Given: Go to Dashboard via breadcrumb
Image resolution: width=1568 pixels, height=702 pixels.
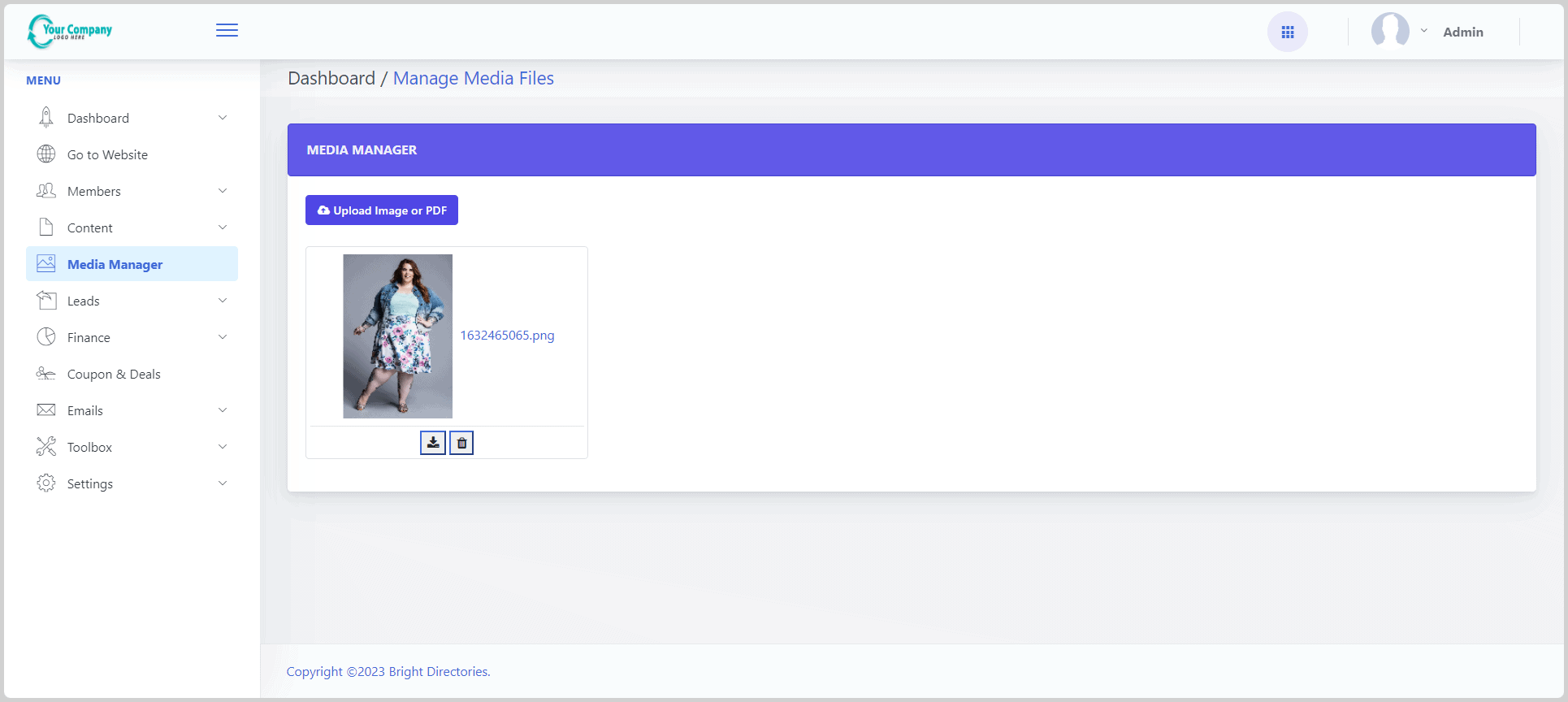Looking at the screenshot, I should (331, 79).
